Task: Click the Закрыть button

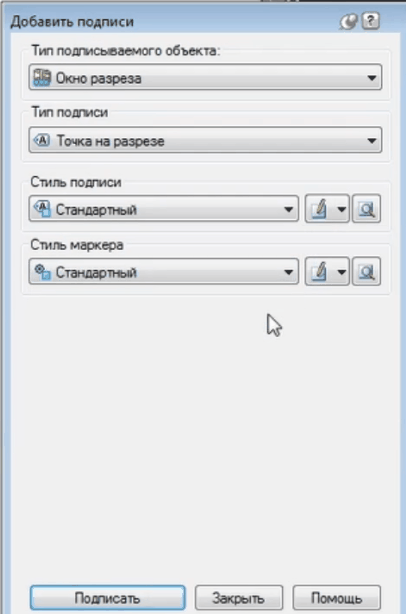Action: click(x=238, y=598)
